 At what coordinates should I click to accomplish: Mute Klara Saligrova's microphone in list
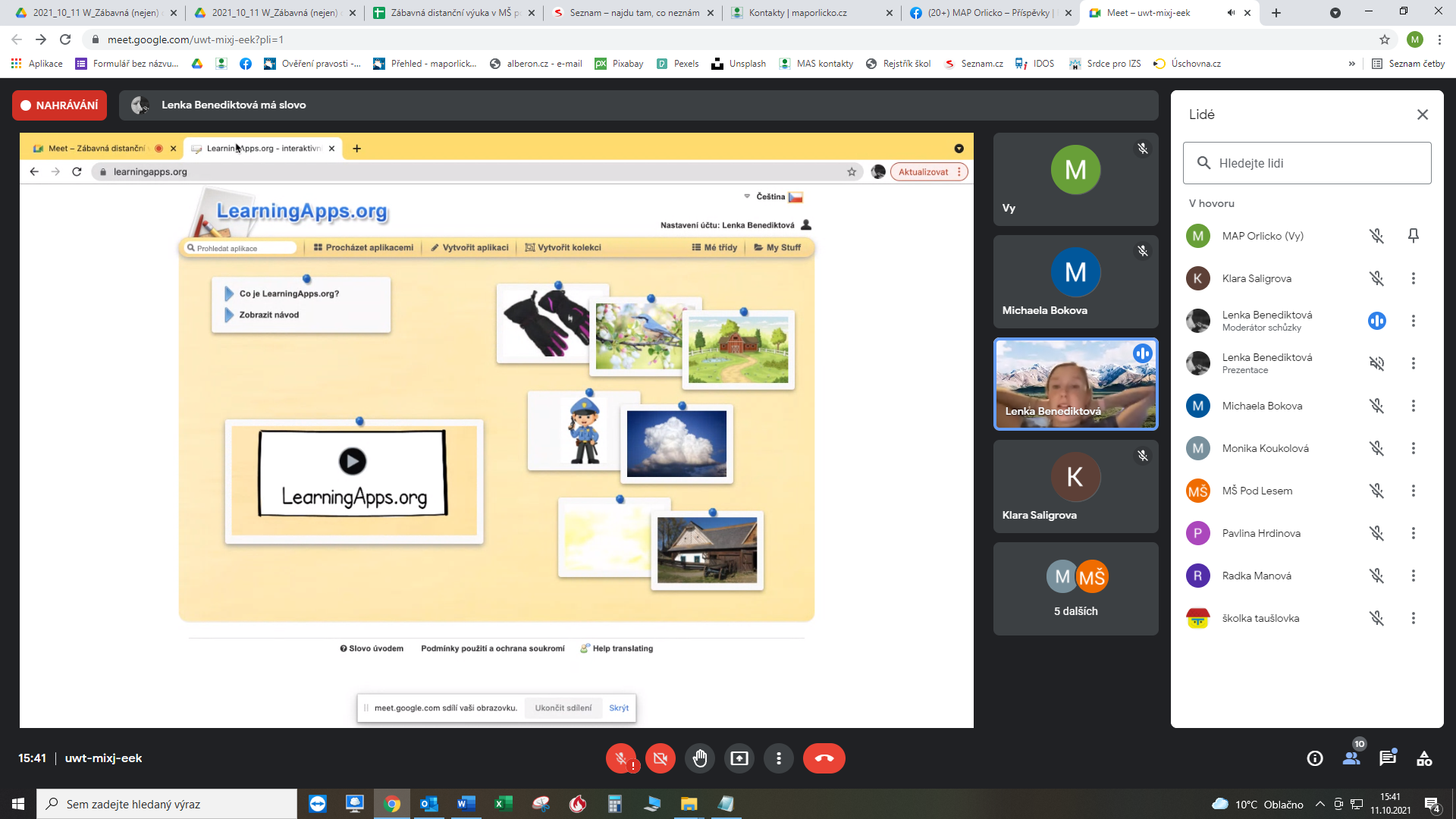(x=1376, y=278)
